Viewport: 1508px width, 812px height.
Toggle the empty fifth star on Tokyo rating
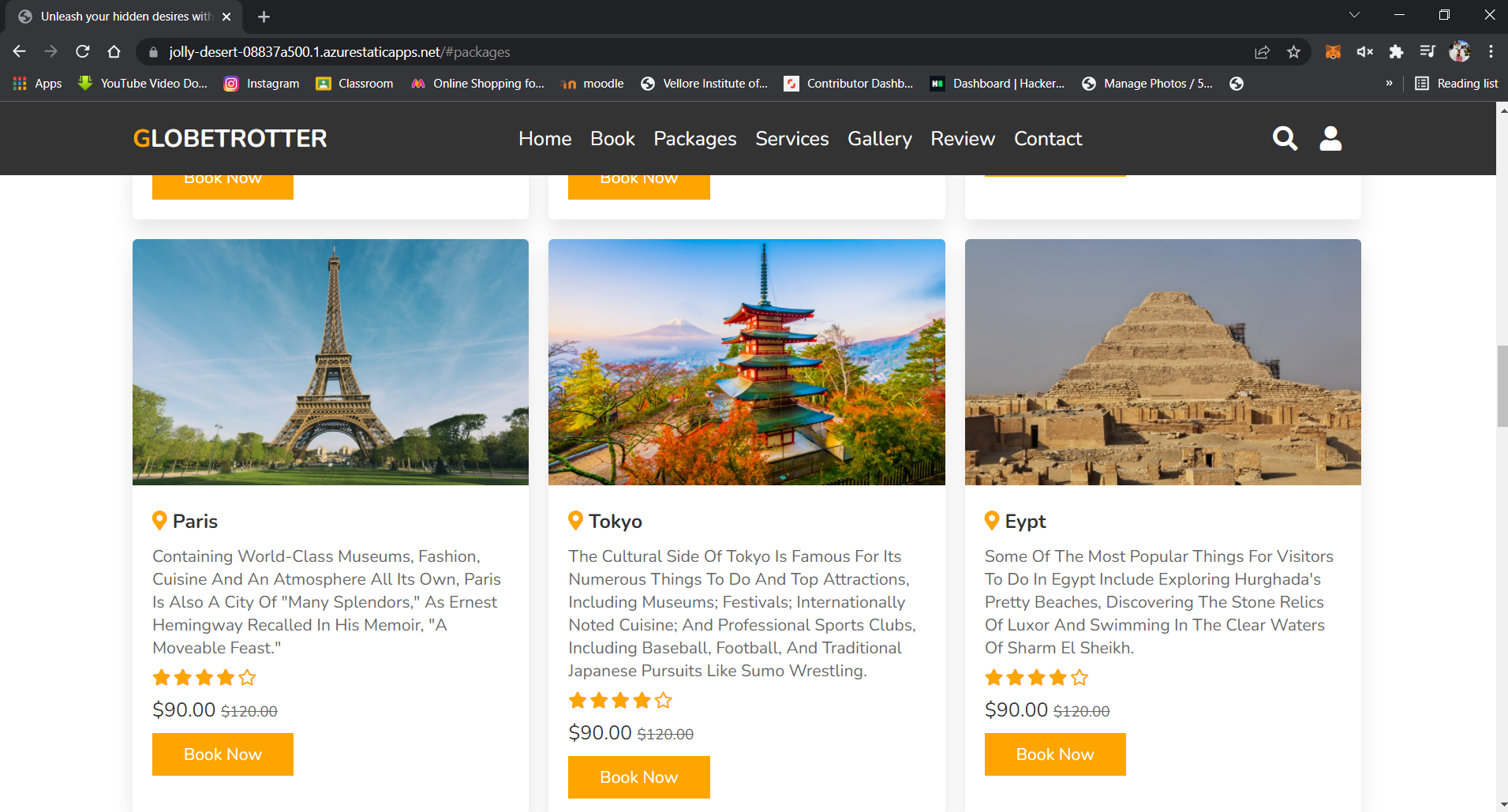pos(664,700)
